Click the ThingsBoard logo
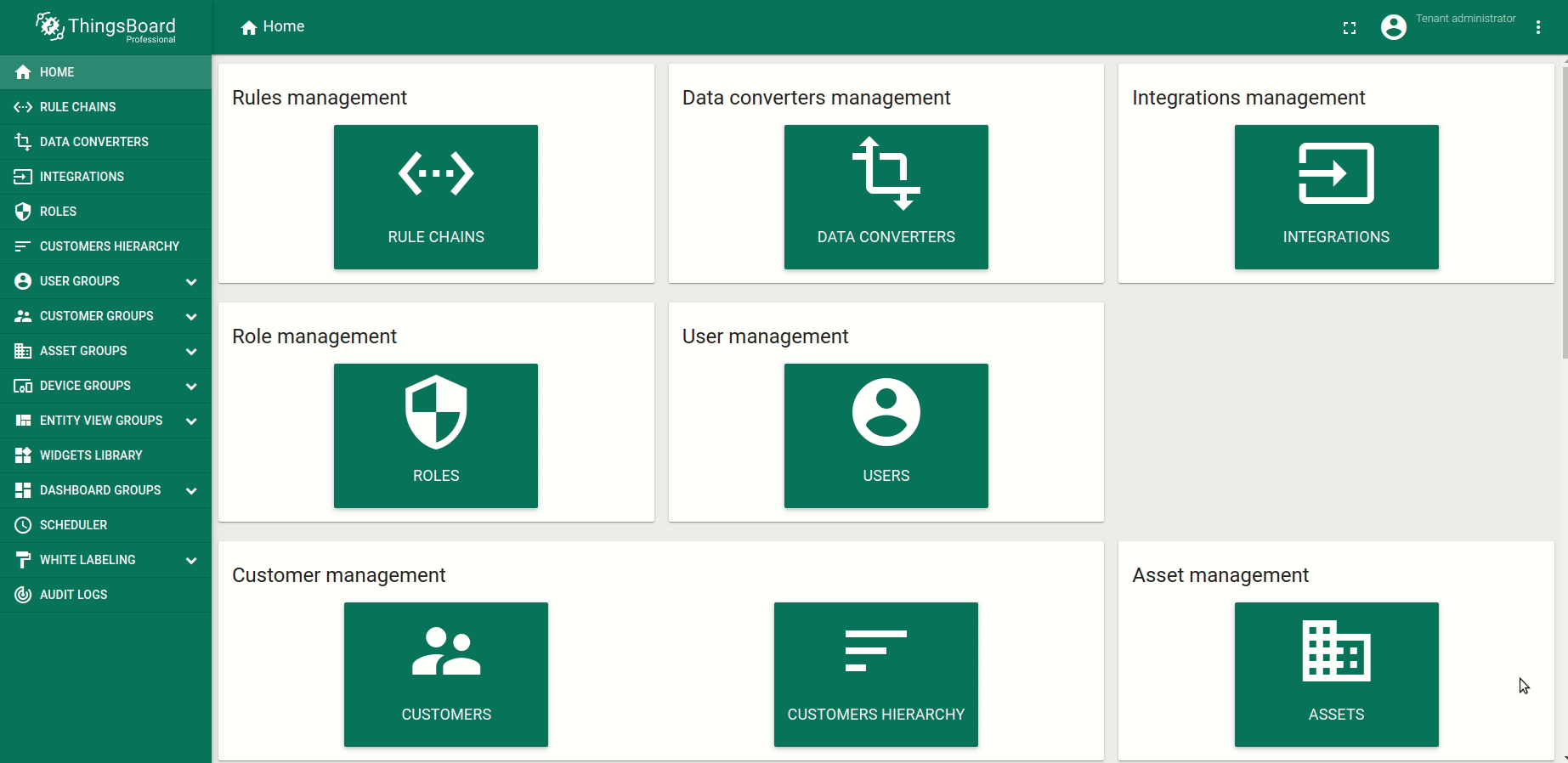 pos(105,27)
